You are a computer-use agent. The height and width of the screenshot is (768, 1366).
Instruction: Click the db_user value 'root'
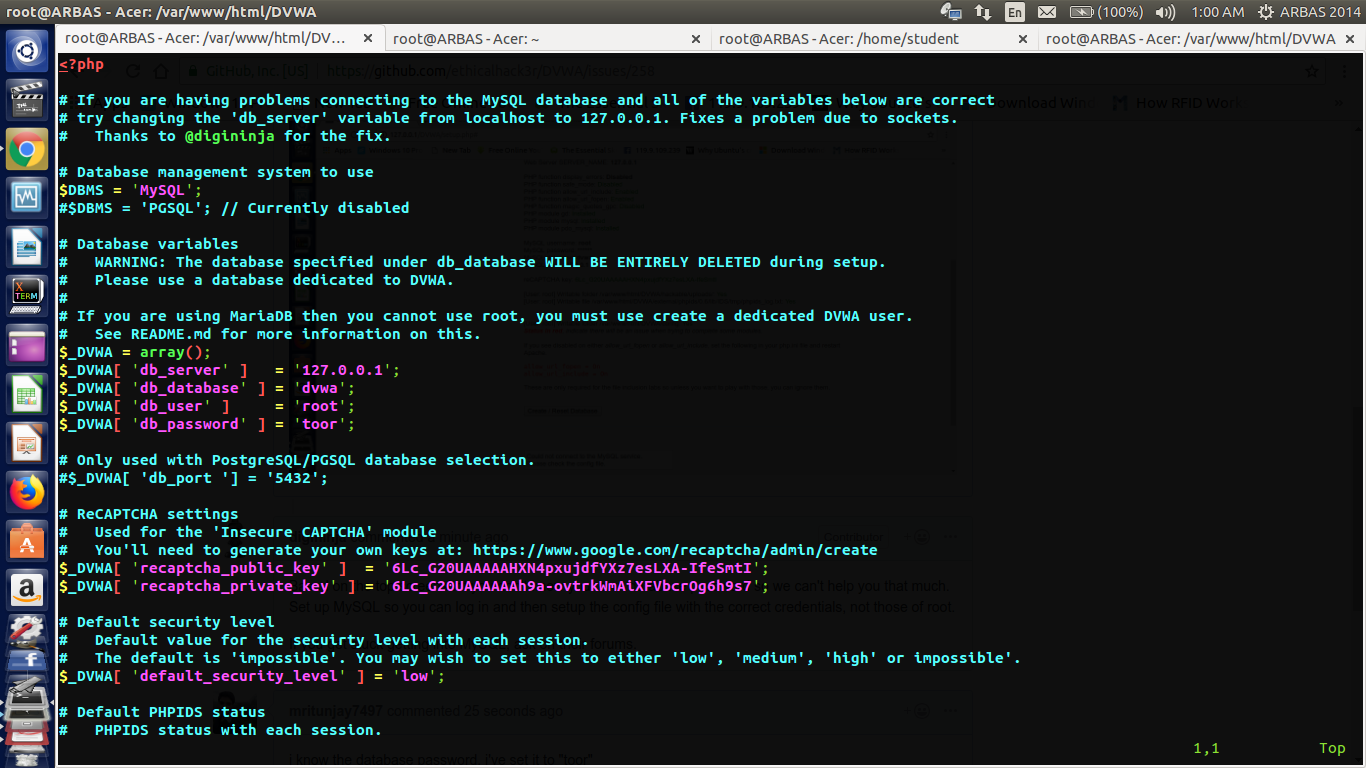324,406
